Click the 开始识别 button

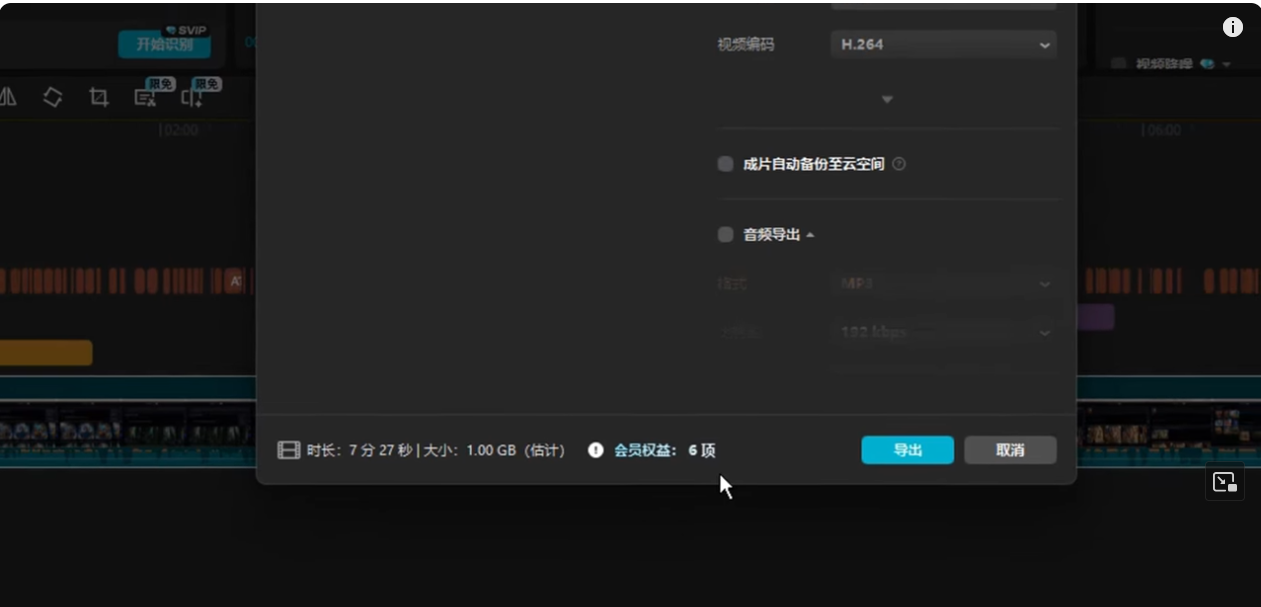(x=164, y=44)
